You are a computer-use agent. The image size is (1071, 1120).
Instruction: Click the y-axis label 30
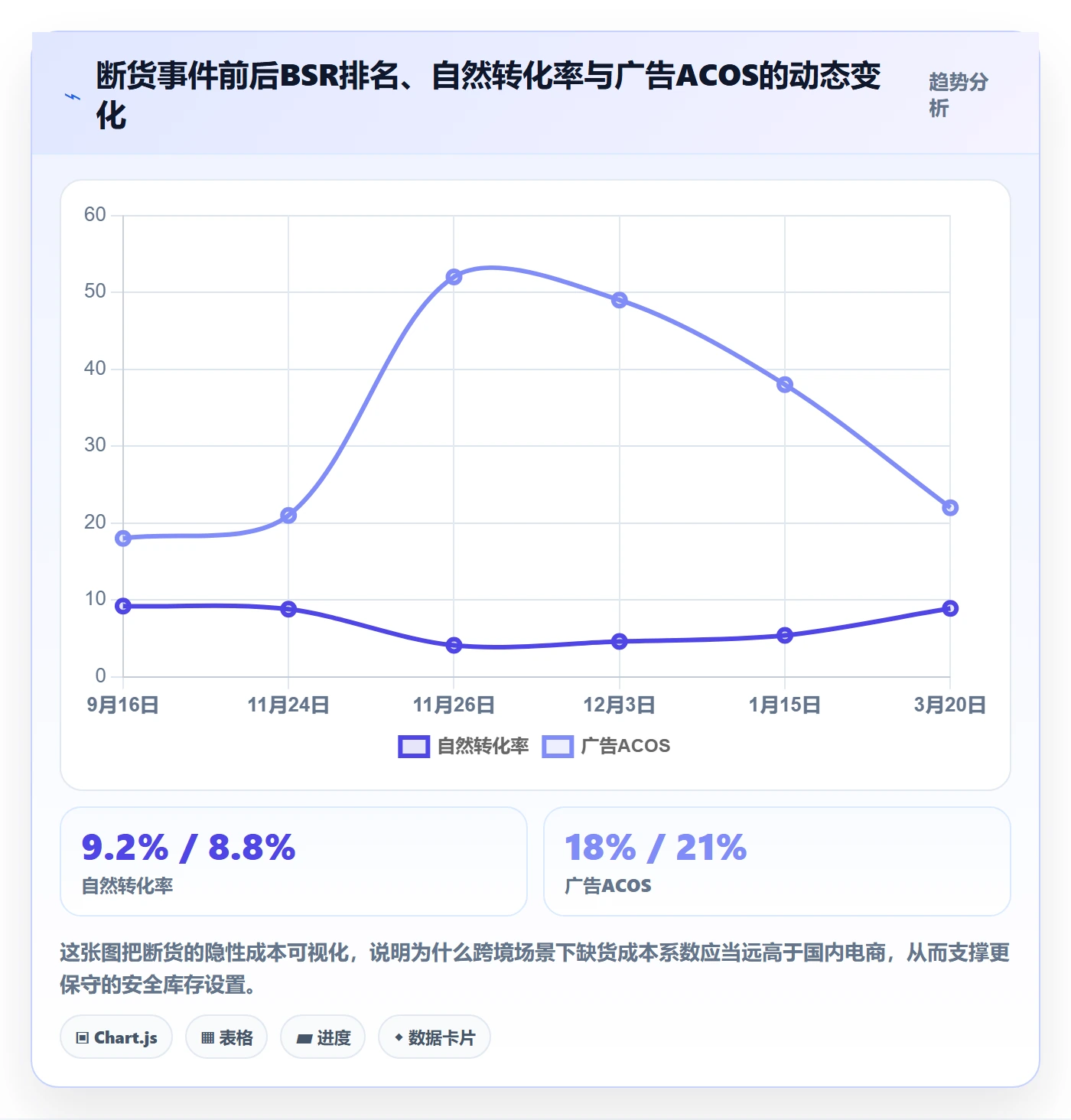coord(95,445)
